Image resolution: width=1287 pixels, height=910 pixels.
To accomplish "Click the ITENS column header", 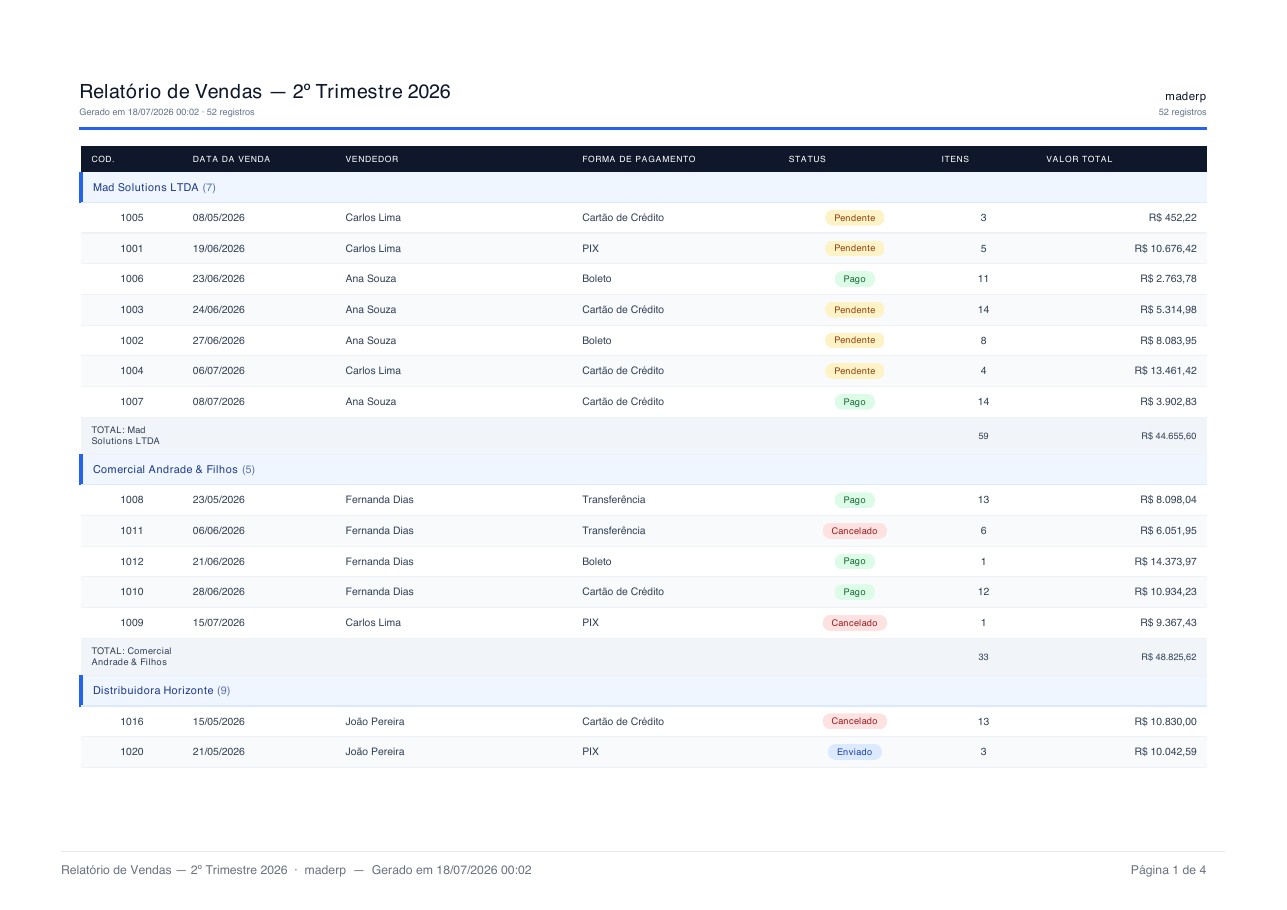I will coord(955,159).
